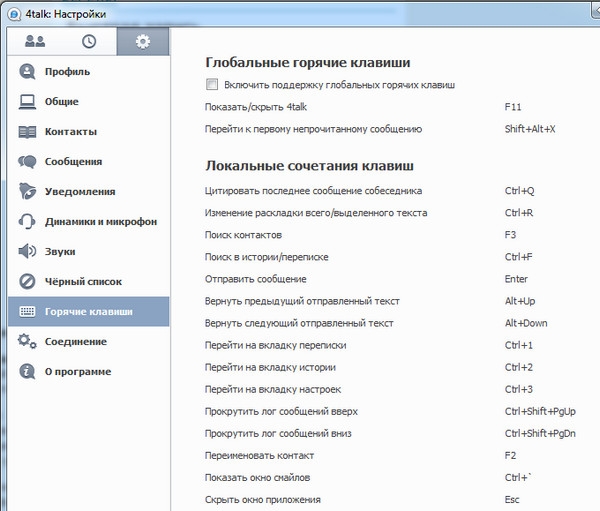
Task: Click the Динамики и микрофон headset icon
Action: 28,222
